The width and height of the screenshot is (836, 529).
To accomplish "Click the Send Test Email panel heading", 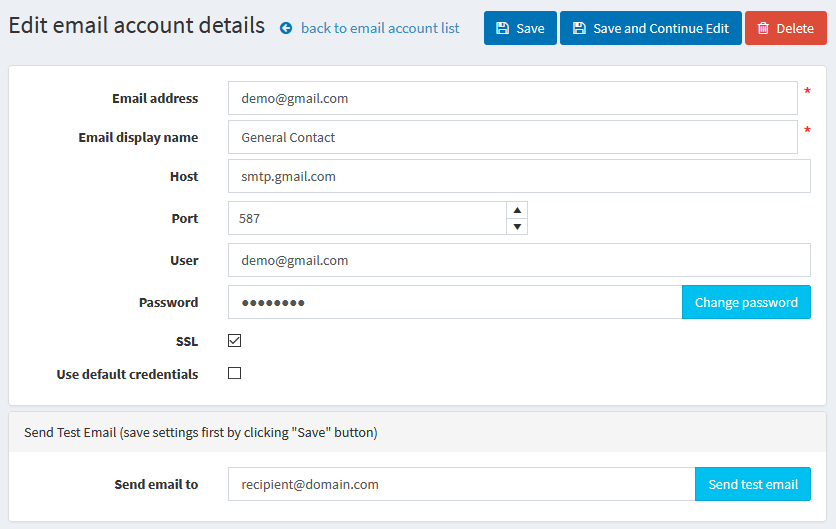I will click(201, 433).
